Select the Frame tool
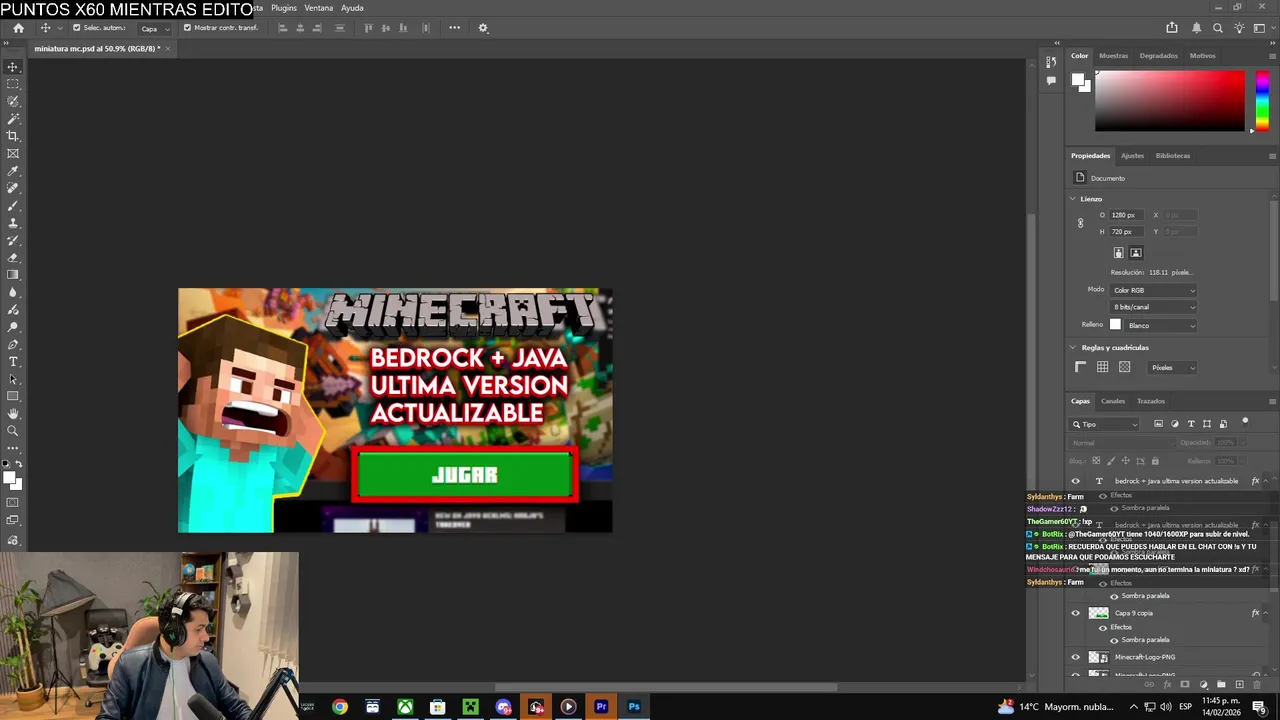 pyautogui.click(x=13, y=154)
